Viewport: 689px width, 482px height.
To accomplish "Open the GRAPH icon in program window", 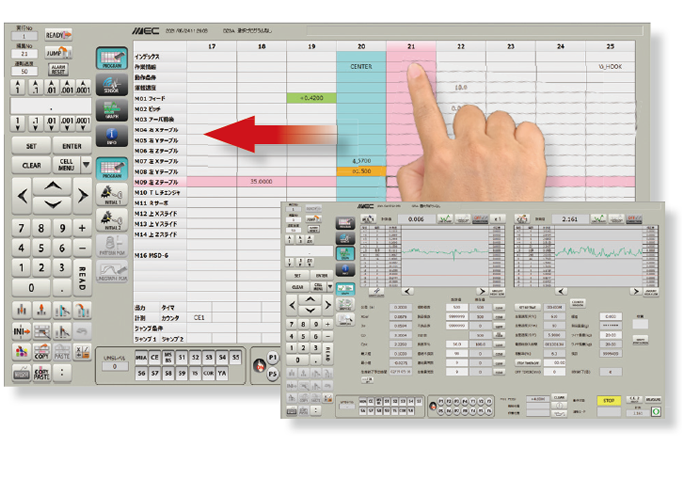I will tap(112, 110).
